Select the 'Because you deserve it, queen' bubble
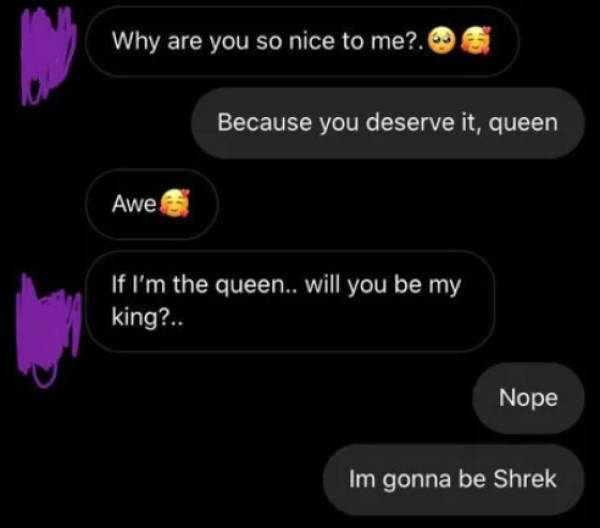Image resolution: width=600 pixels, height=528 pixels. pos(388,123)
